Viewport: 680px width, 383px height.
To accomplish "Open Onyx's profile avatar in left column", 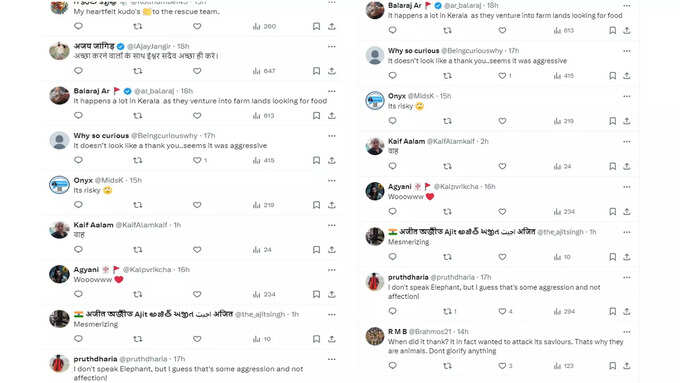I will coord(59,185).
